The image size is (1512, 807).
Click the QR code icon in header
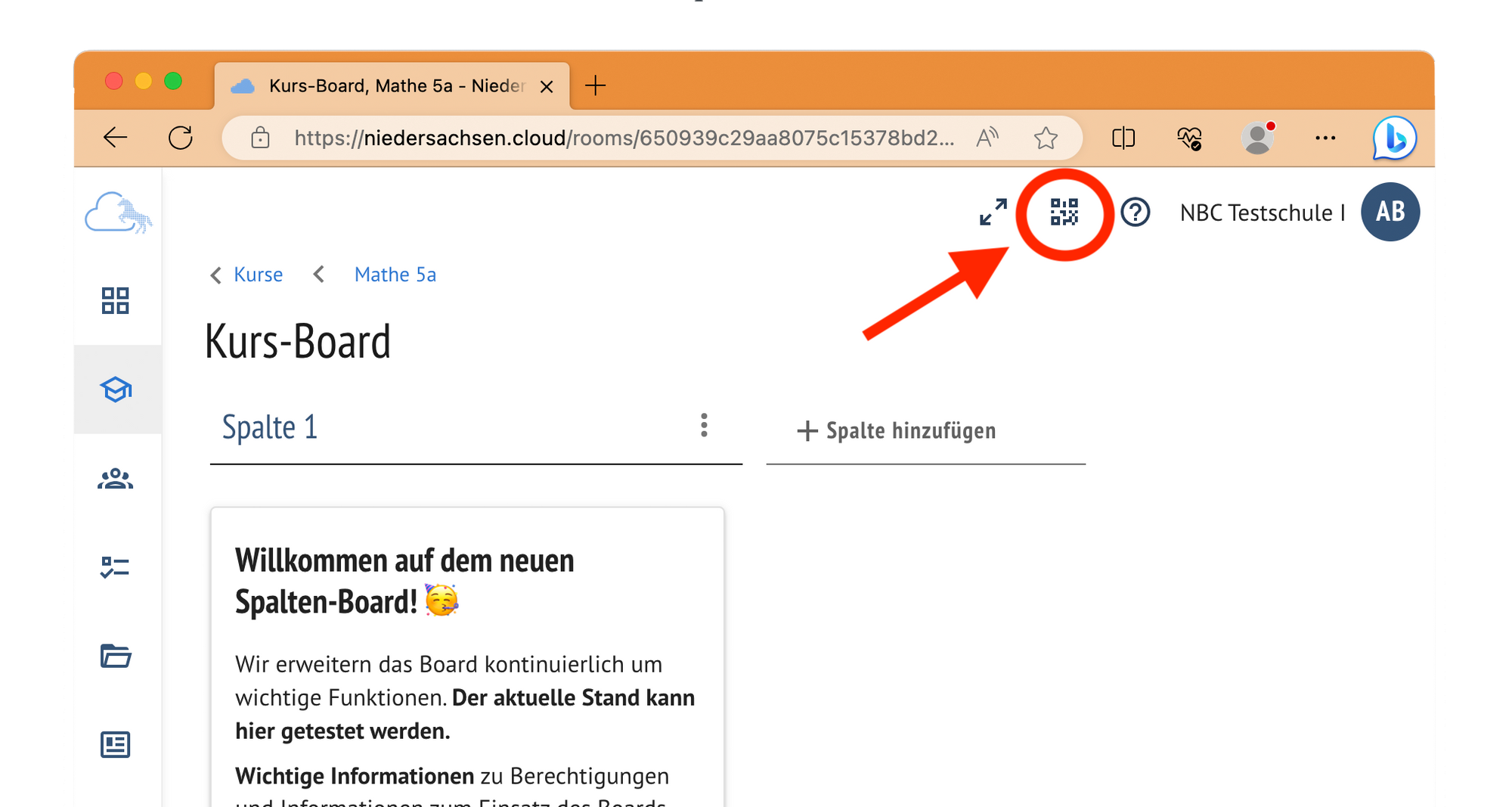(1064, 213)
